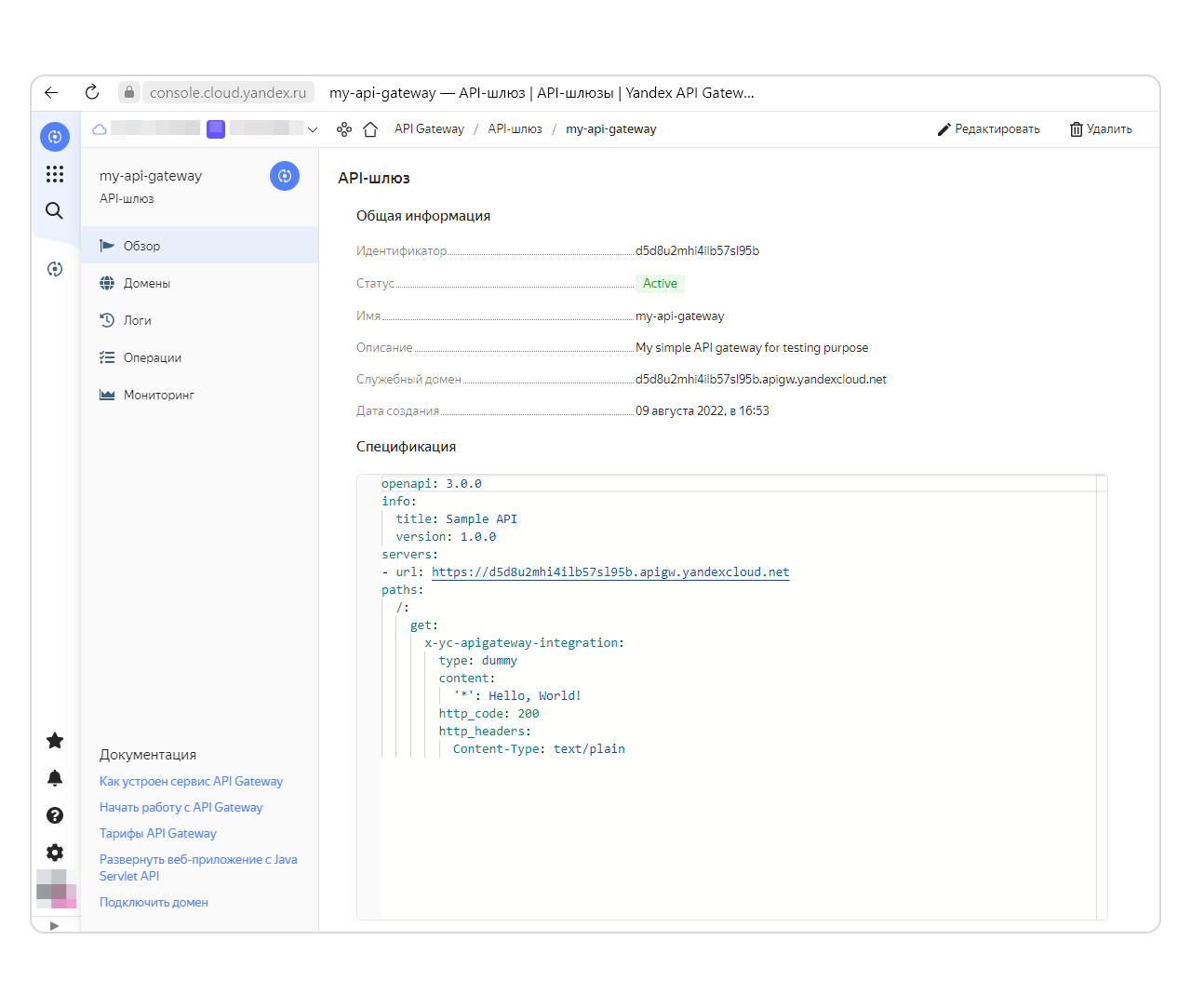Open the all services grid icon
This screenshot has height=1008, width=1191.
54,174
